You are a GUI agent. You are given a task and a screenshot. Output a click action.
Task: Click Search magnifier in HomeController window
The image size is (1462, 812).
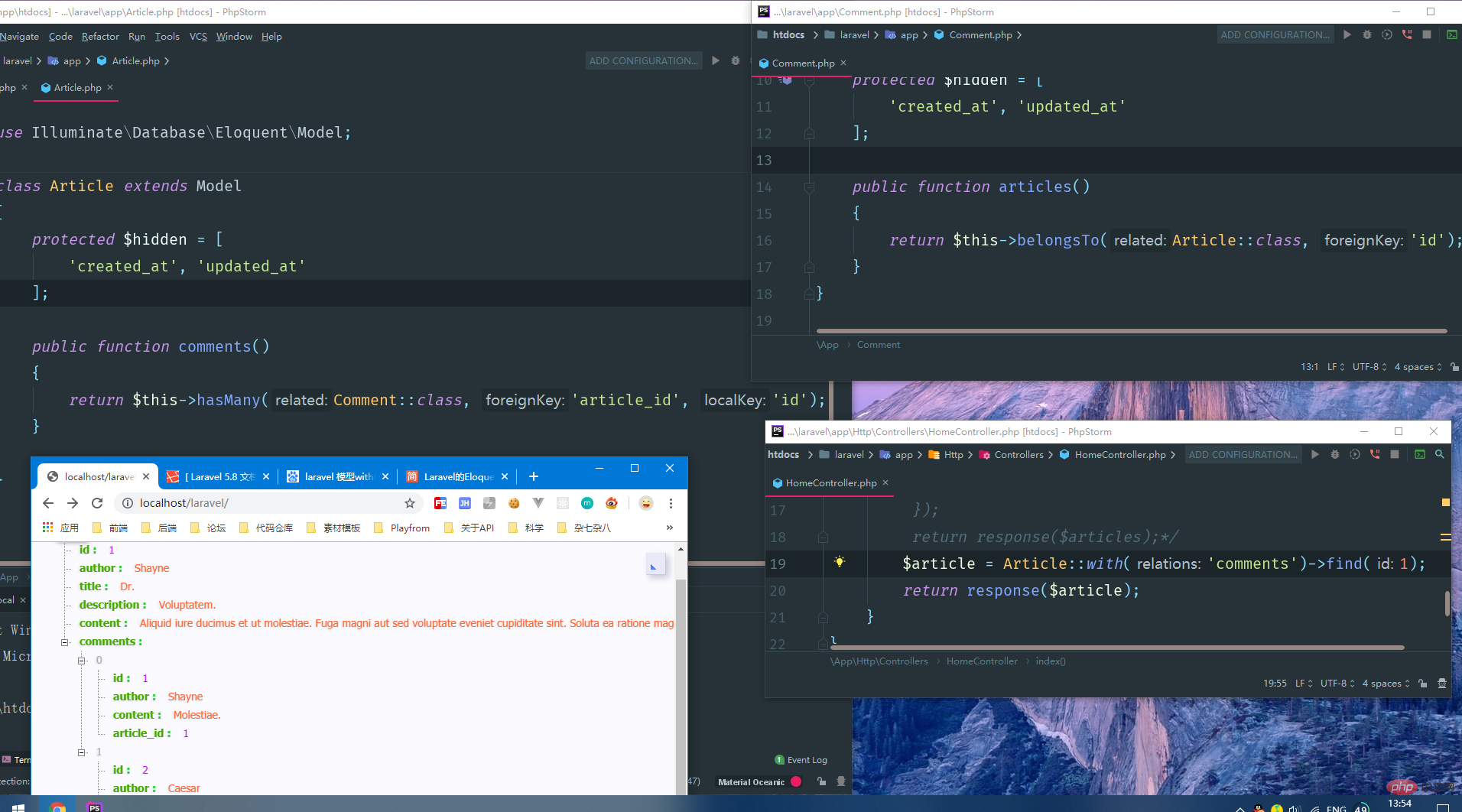(1440, 454)
